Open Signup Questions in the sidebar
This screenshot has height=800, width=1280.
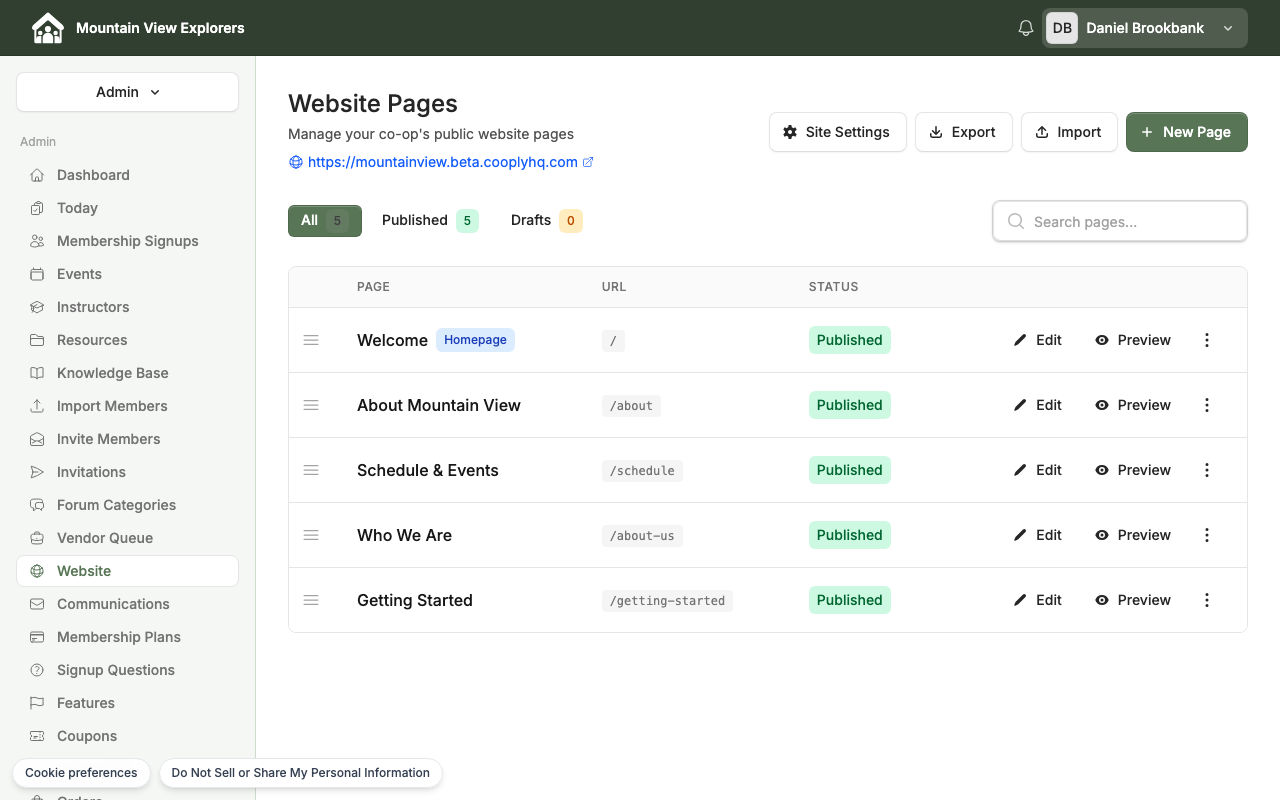pos(127,670)
